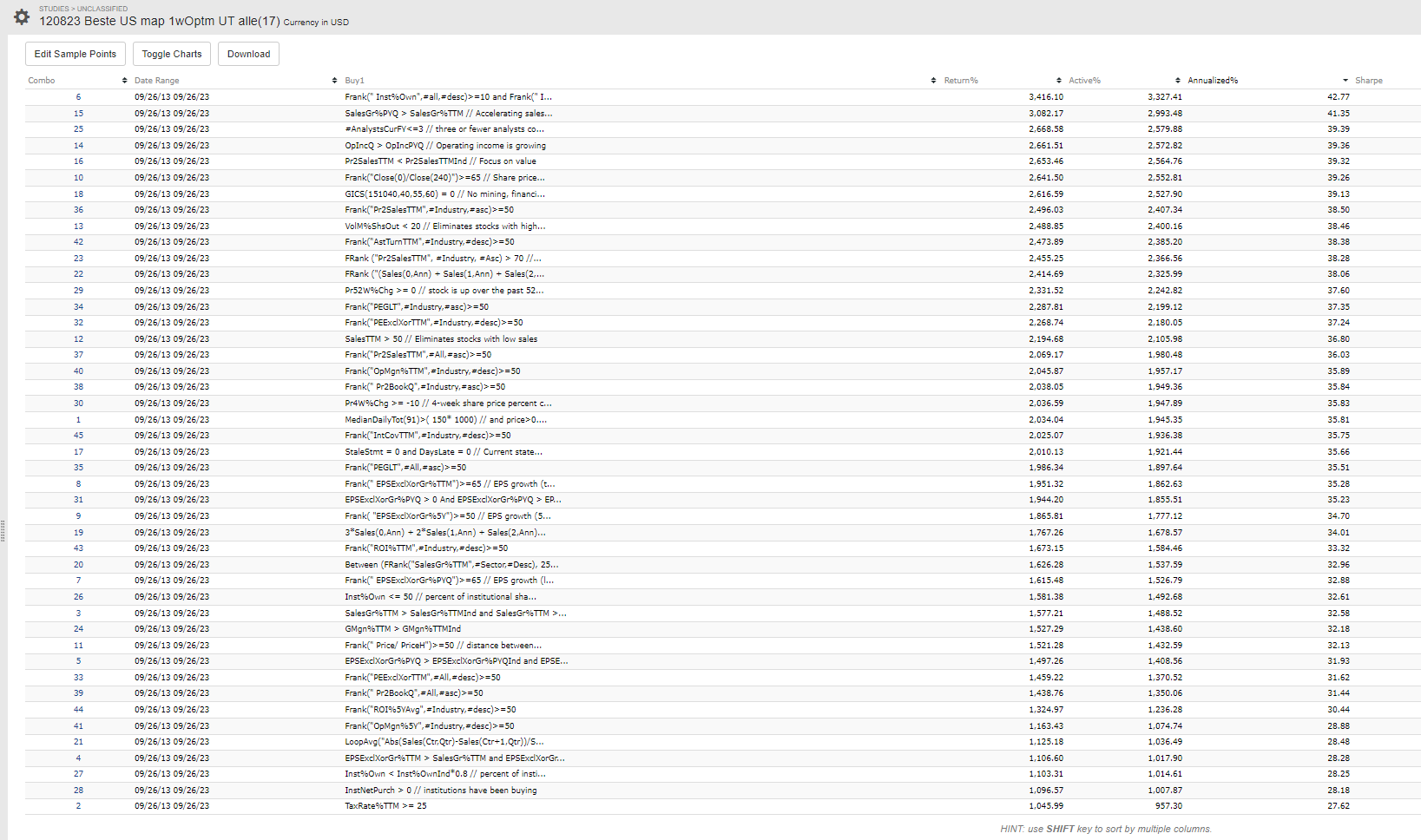The height and width of the screenshot is (840, 1421).
Task: Click the Active% column sort arrows
Action: (x=1177, y=81)
